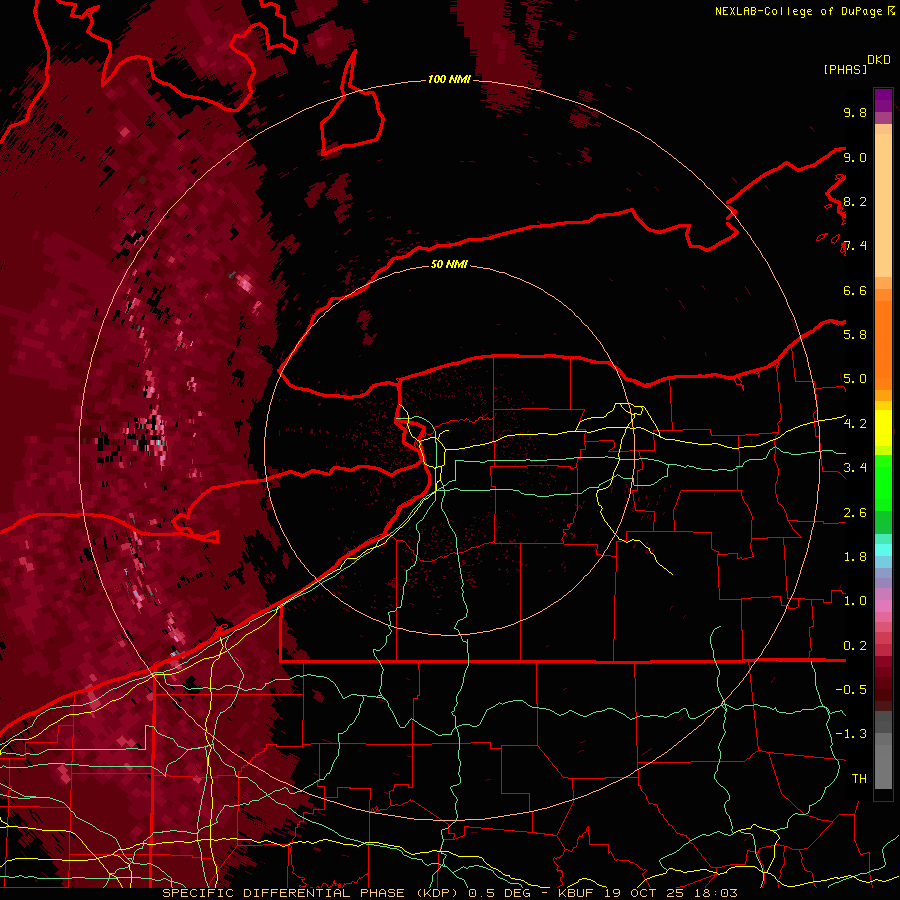Click the -0.5 color scale value
The height and width of the screenshot is (900, 900).
pos(851,689)
